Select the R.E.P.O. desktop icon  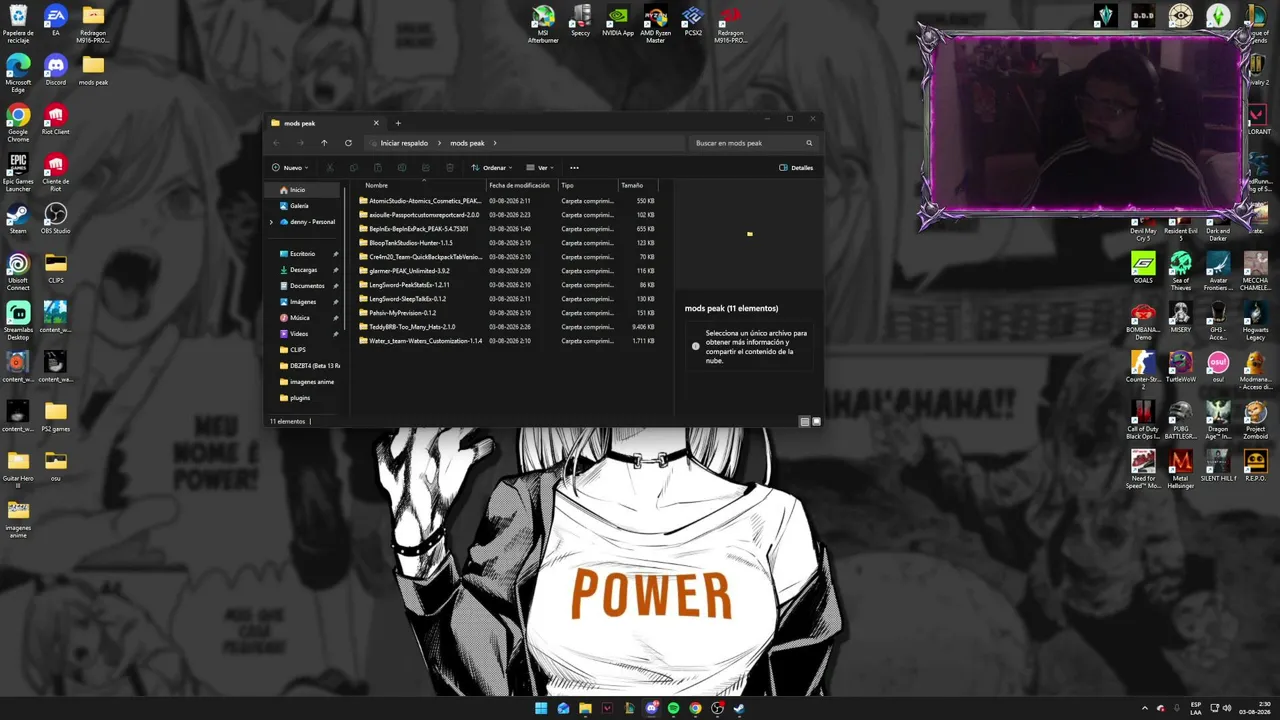pos(1255,465)
